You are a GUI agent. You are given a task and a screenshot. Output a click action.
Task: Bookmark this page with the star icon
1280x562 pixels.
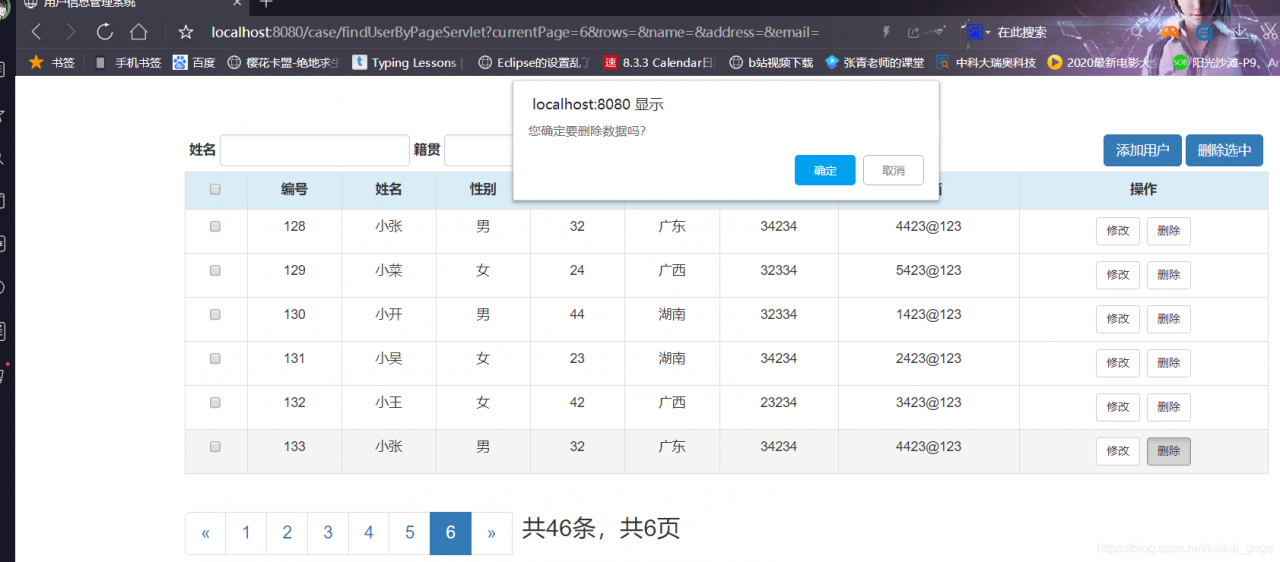[x=185, y=32]
